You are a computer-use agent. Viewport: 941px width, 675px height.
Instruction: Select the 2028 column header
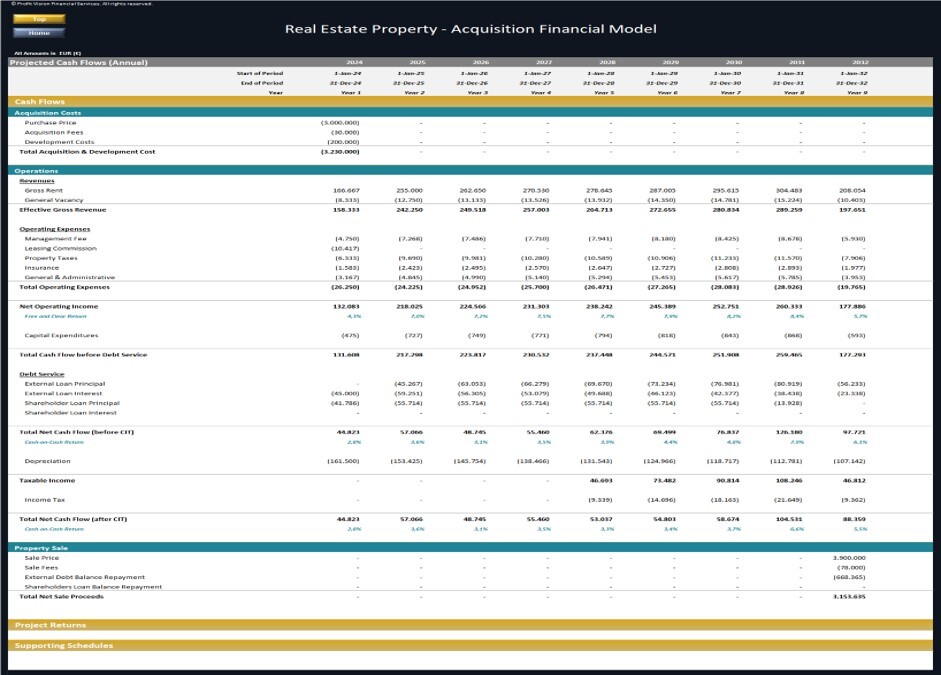[x=607, y=62]
